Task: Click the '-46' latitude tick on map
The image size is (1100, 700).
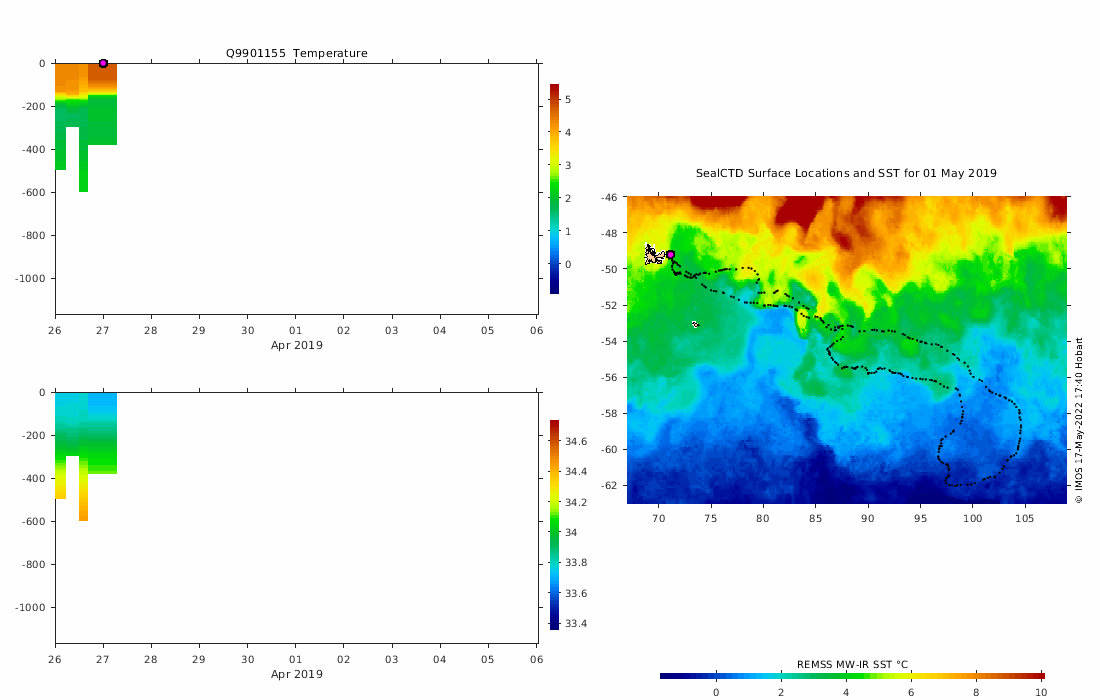Action: pos(609,198)
